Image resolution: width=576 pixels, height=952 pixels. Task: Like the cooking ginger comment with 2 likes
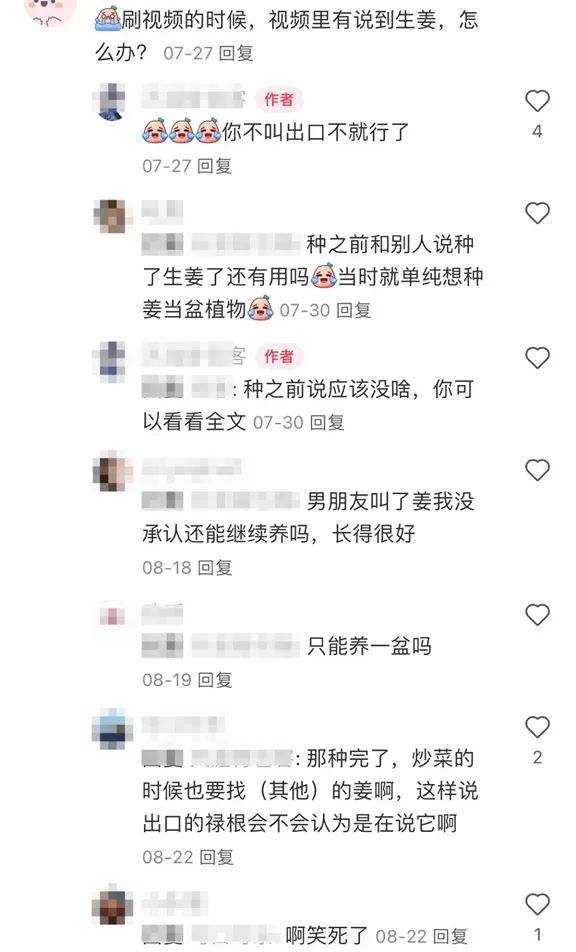pyautogui.click(x=537, y=727)
